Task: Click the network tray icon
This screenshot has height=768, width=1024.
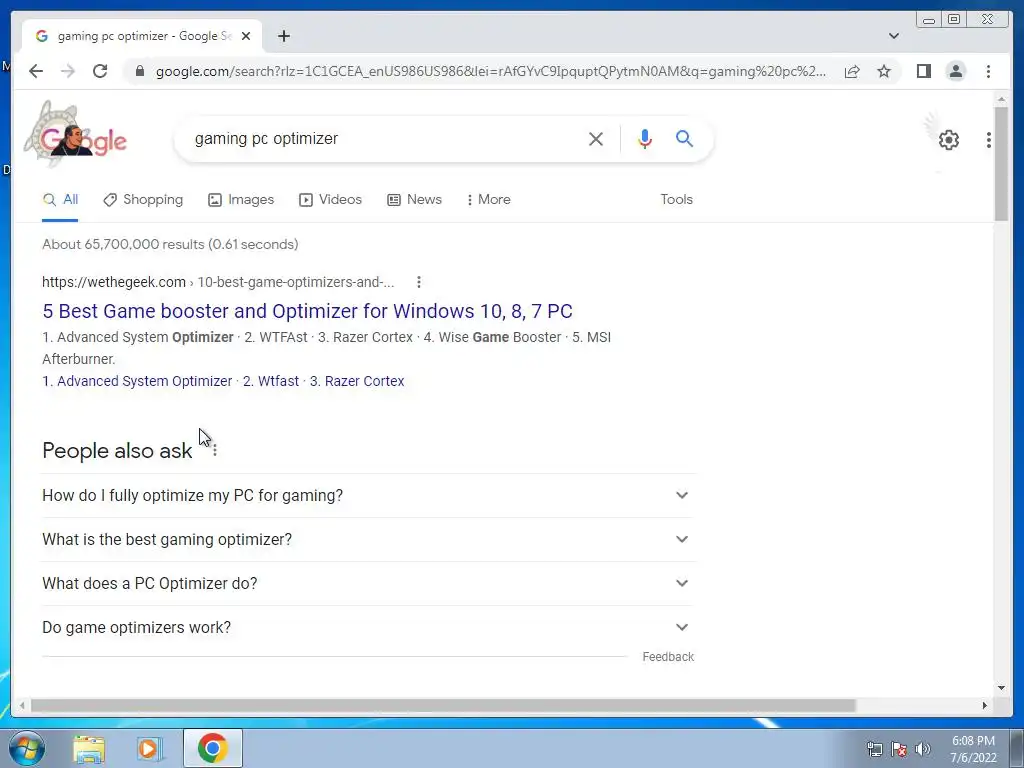Action: (874, 749)
